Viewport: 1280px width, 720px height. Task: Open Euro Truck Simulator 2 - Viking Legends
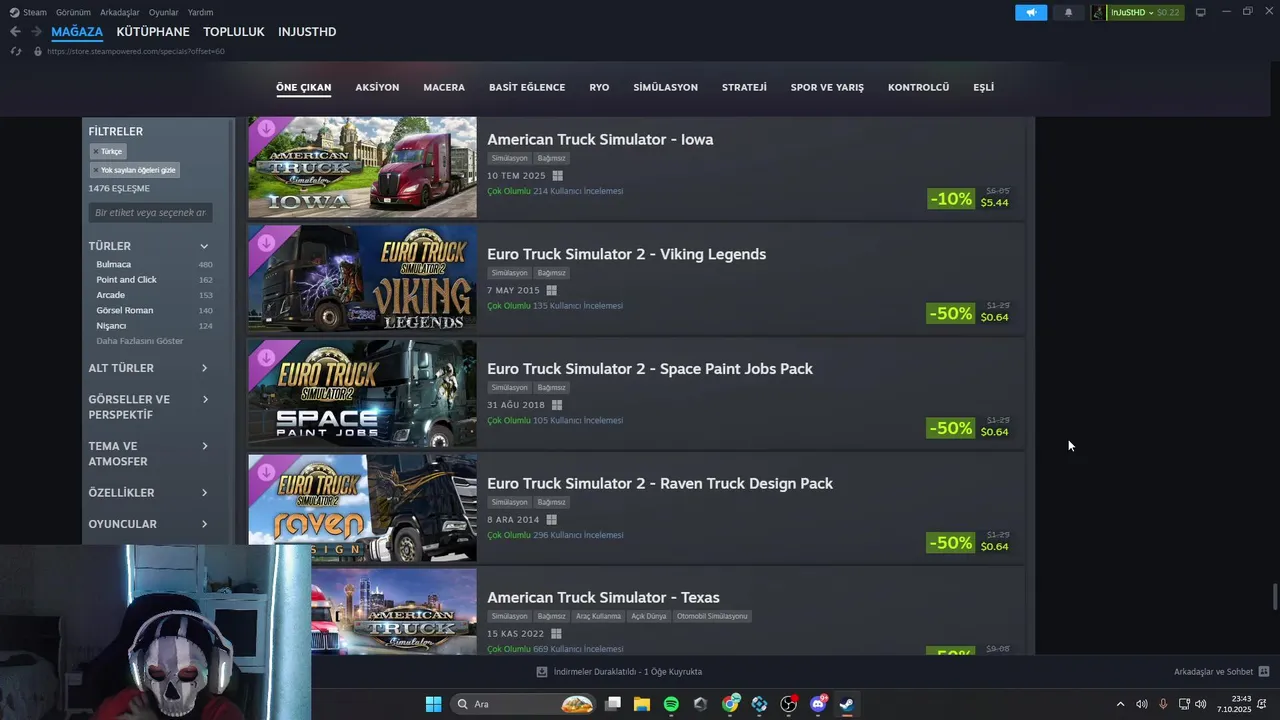coord(626,254)
